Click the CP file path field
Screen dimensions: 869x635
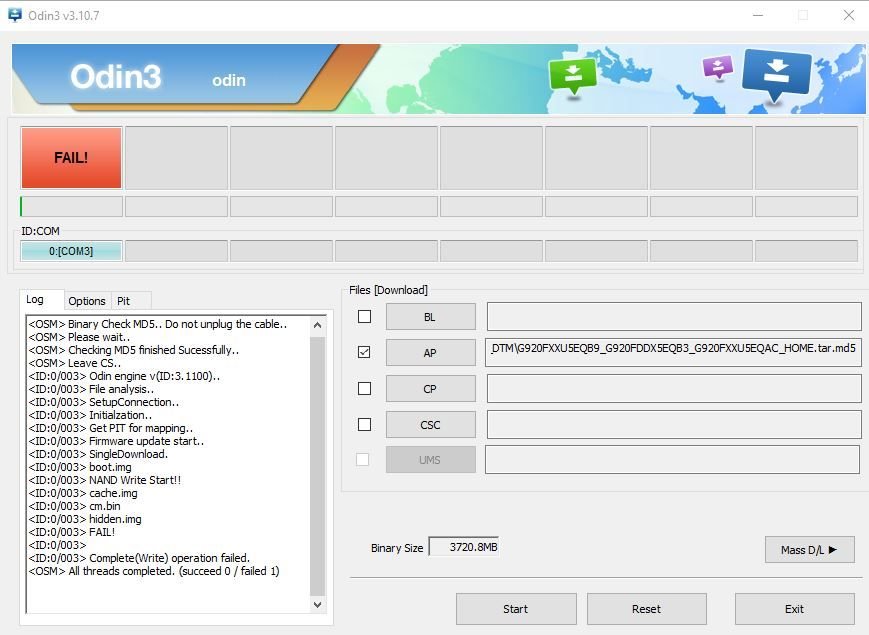[674, 388]
